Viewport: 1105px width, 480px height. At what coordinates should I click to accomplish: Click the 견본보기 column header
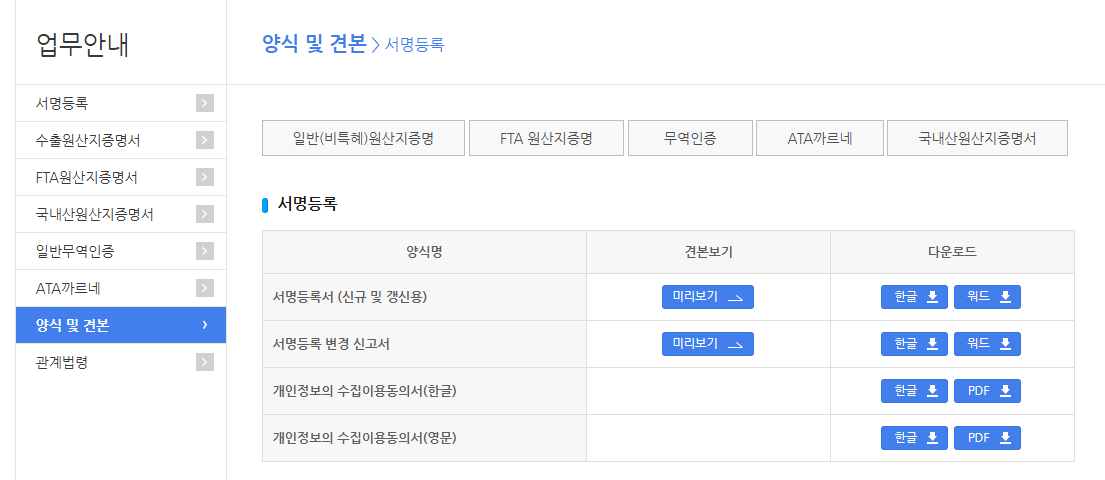tap(708, 252)
